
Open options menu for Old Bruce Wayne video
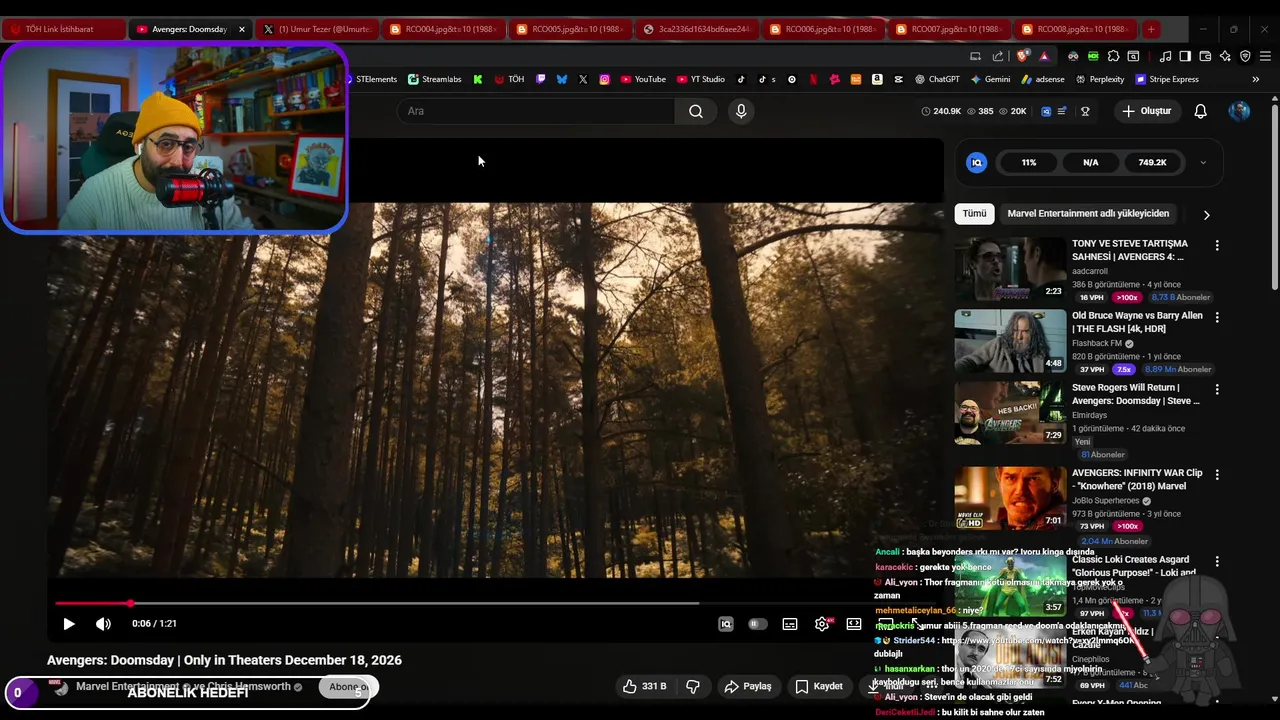coord(1217,317)
